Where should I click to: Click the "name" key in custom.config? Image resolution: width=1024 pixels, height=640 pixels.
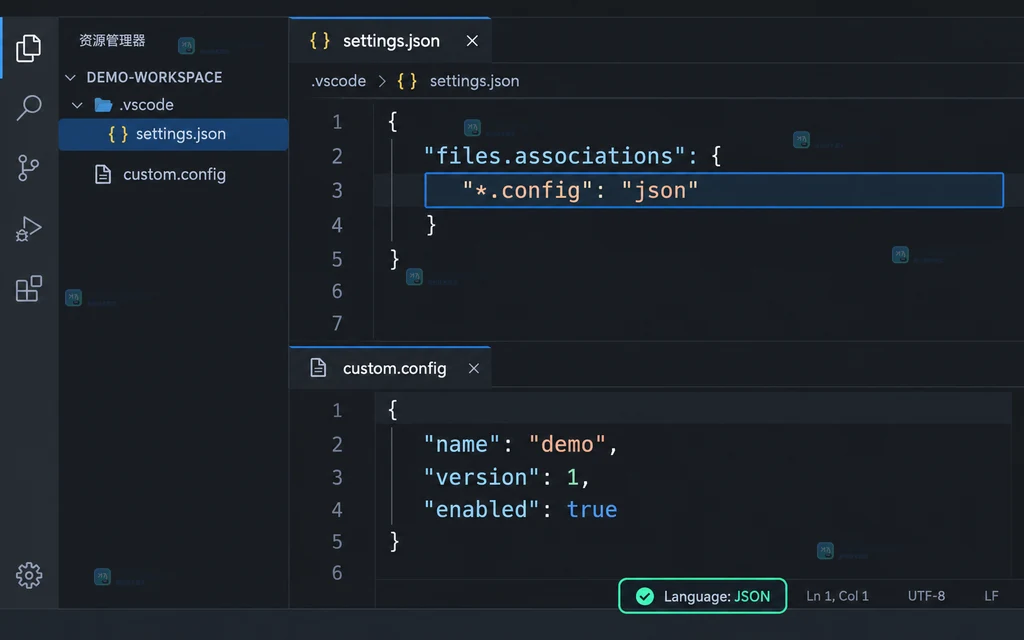(x=462, y=445)
